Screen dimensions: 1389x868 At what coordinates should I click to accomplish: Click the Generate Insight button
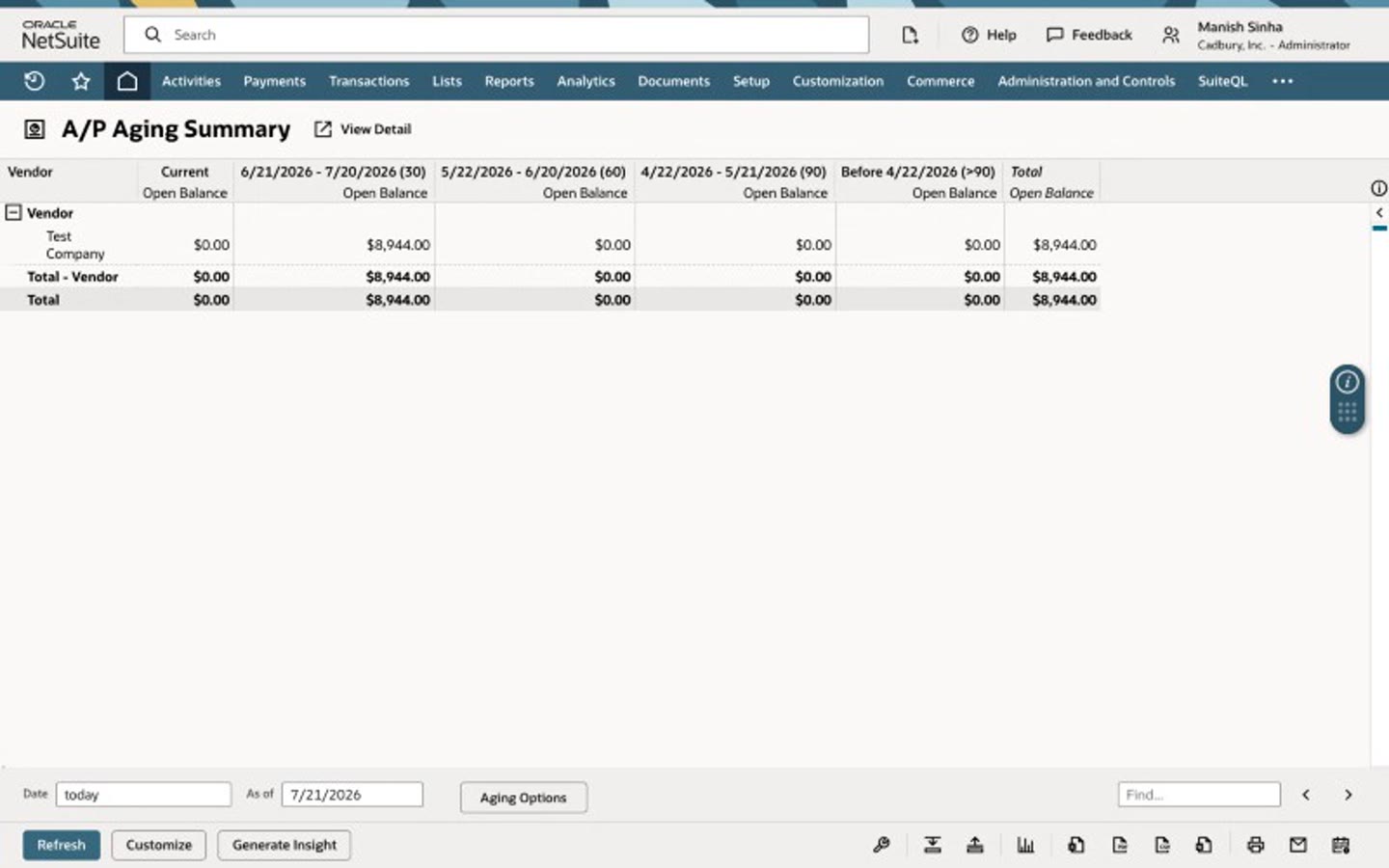[x=284, y=845]
